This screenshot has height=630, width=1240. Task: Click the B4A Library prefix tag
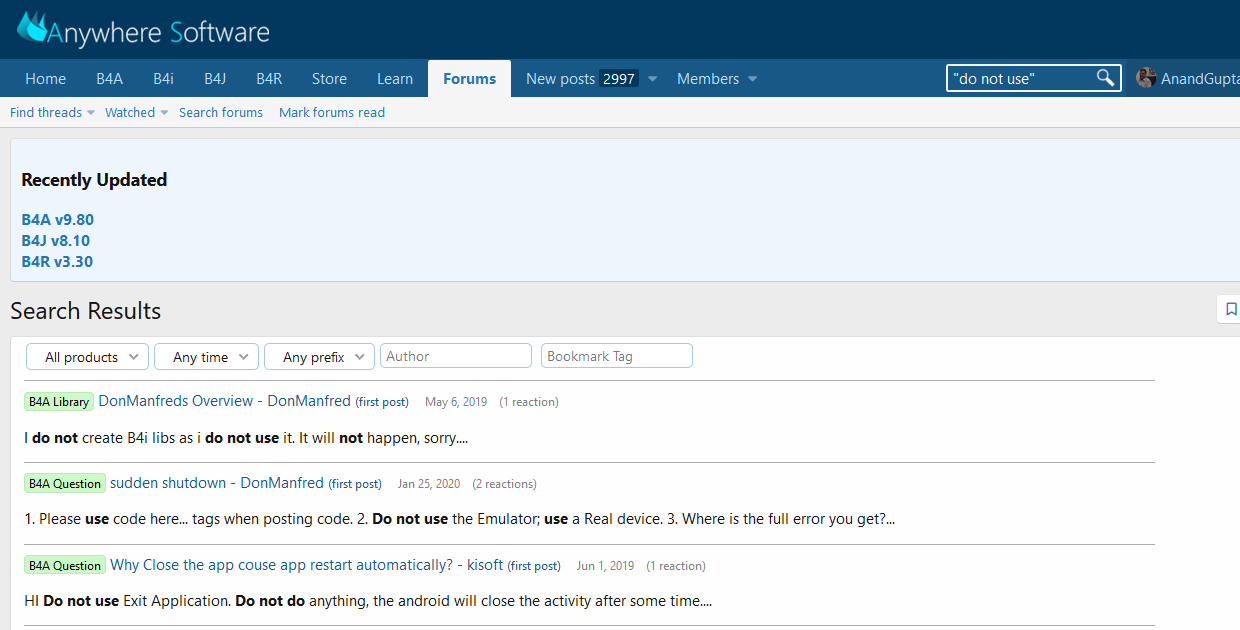59,402
